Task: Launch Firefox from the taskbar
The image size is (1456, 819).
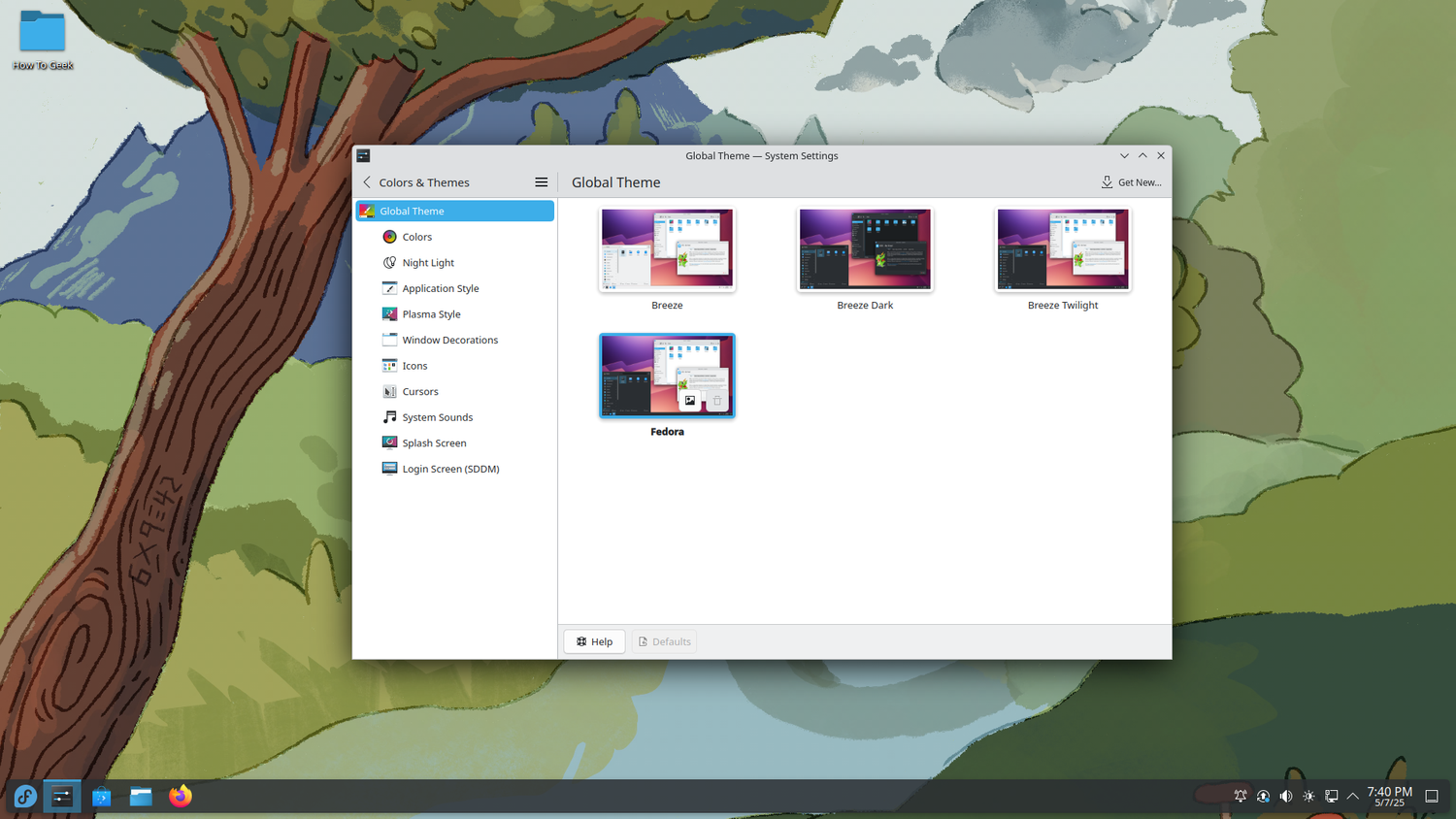Action: coord(180,797)
